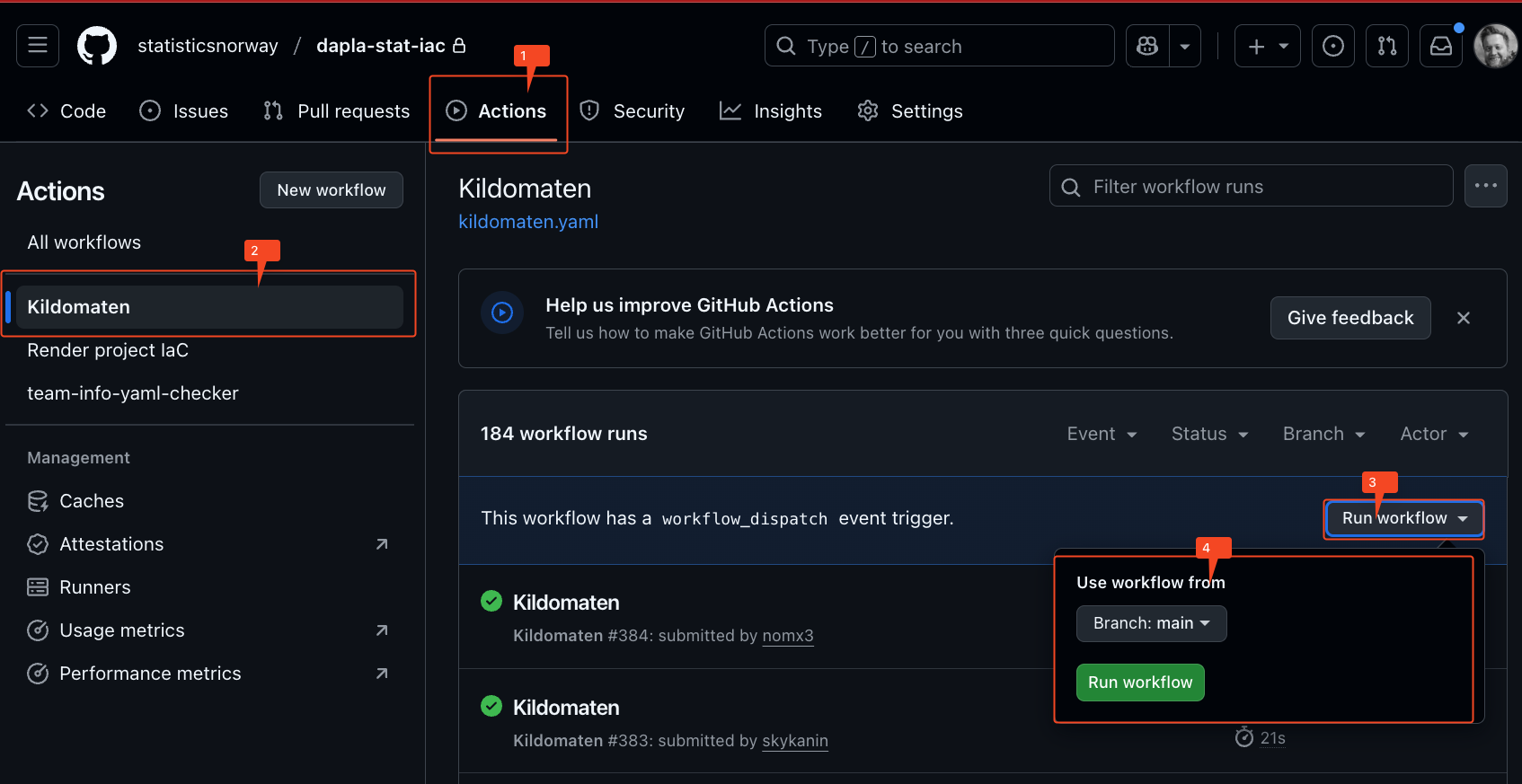Open the notifications inbox
The image size is (1522, 784).
click(1441, 46)
